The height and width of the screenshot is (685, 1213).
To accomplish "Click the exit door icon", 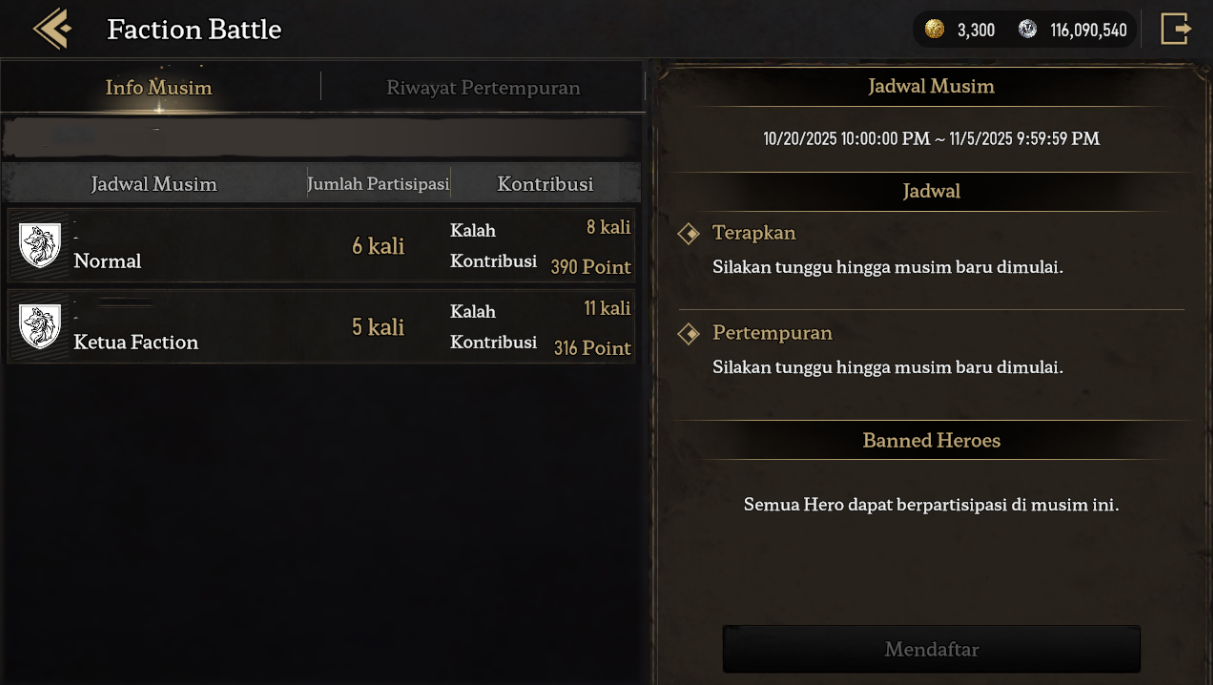I will click(1176, 29).
